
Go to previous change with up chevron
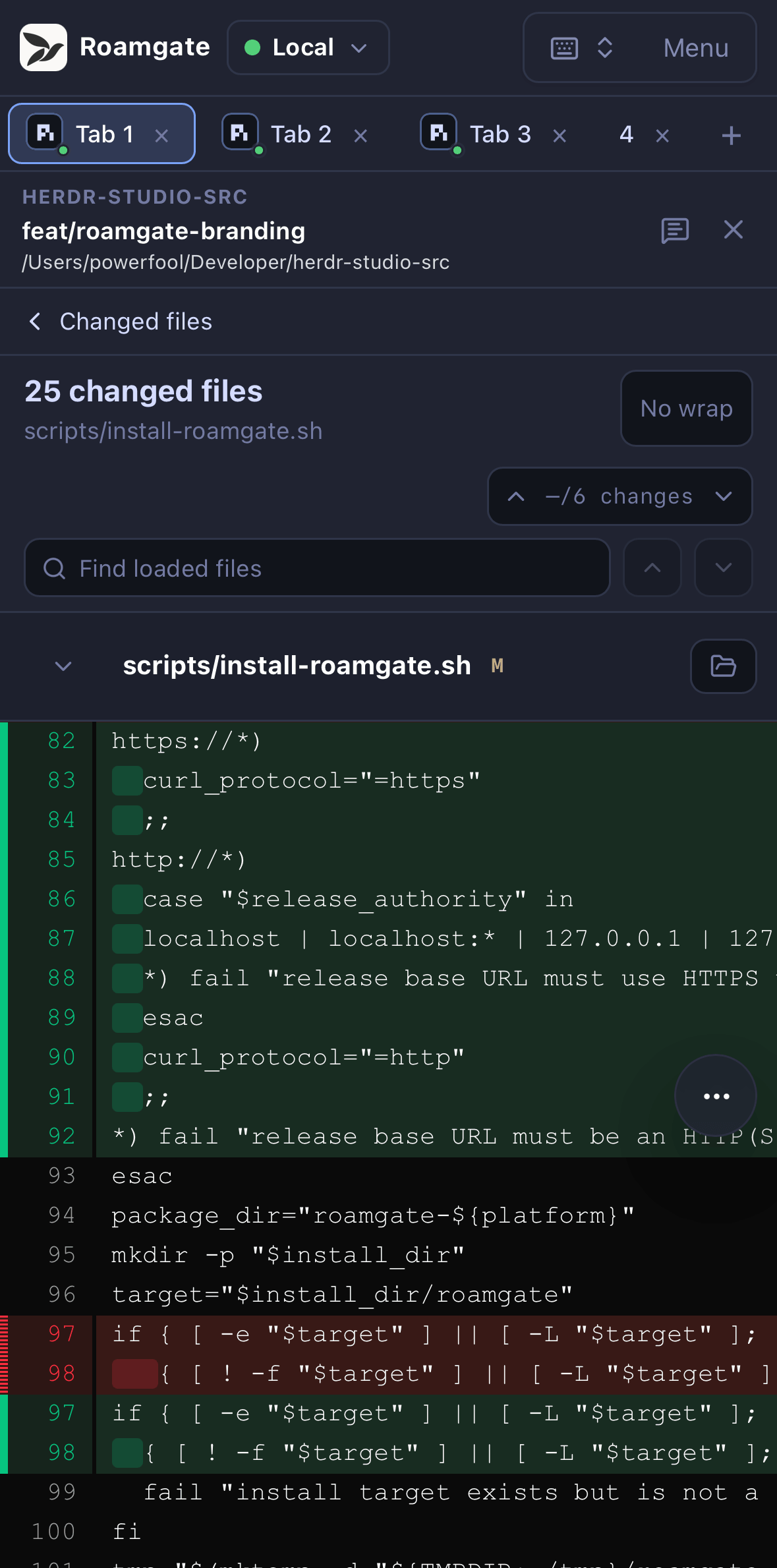click(516, 496)
